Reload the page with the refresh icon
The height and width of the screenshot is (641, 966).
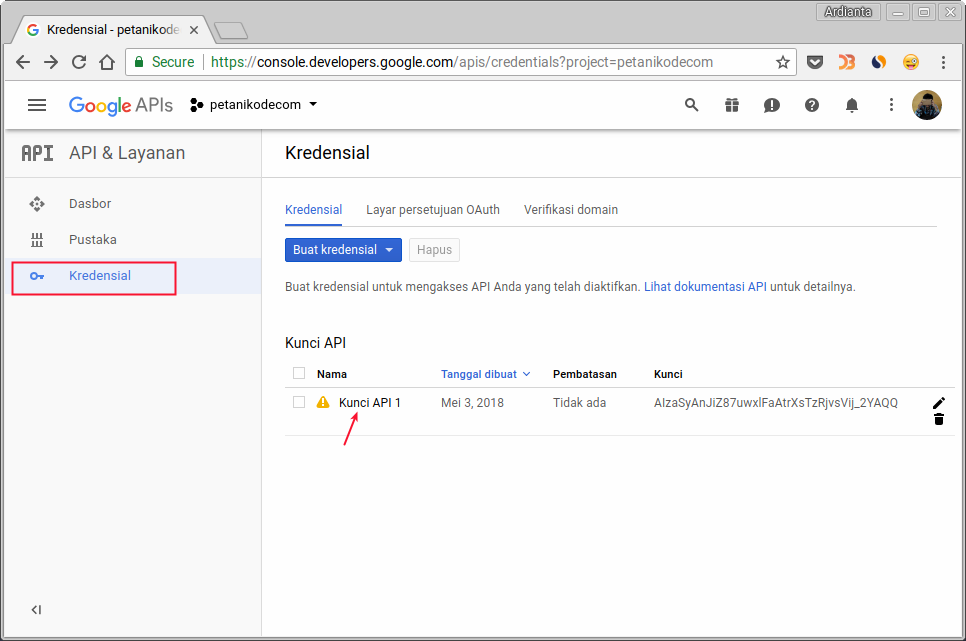coord(79,62)
